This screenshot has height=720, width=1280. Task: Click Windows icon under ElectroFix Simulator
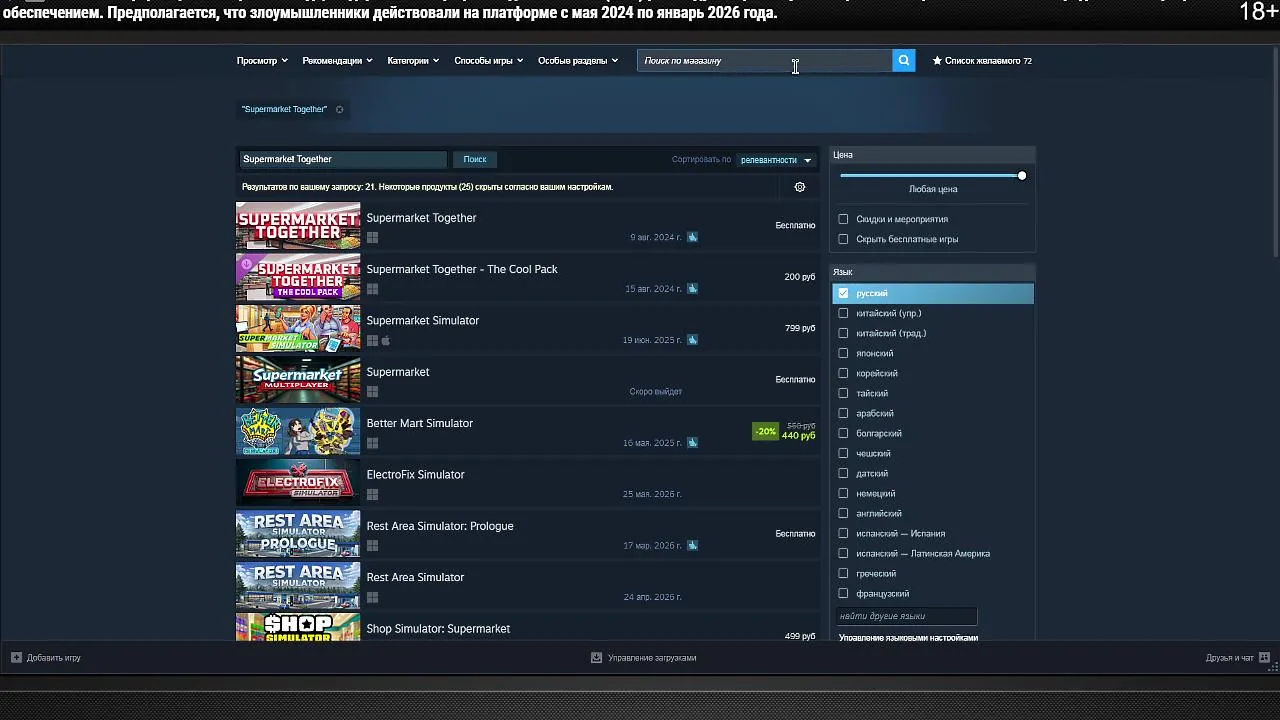point(372,495)
